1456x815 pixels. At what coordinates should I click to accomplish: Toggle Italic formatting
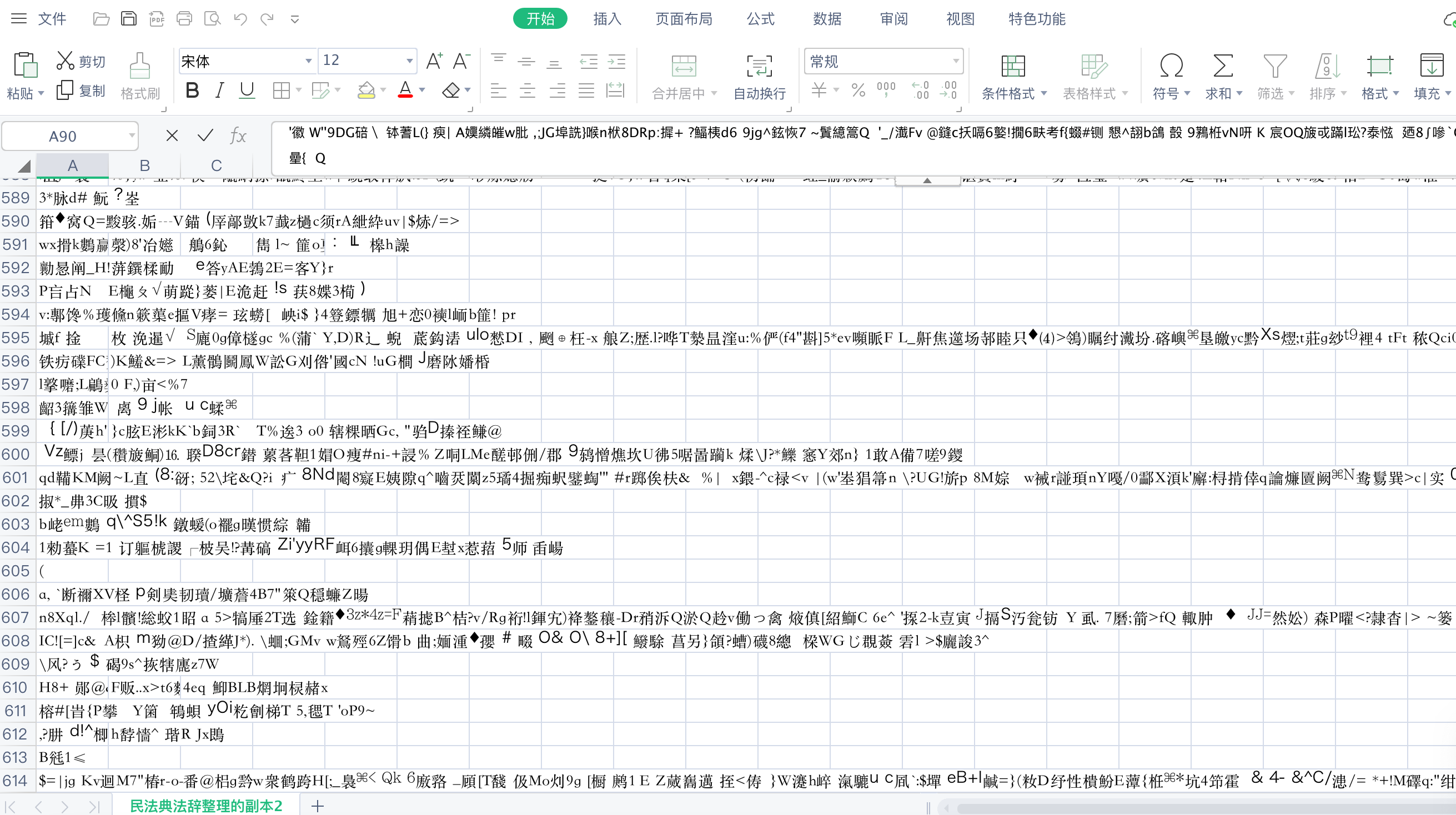point(219,90)
